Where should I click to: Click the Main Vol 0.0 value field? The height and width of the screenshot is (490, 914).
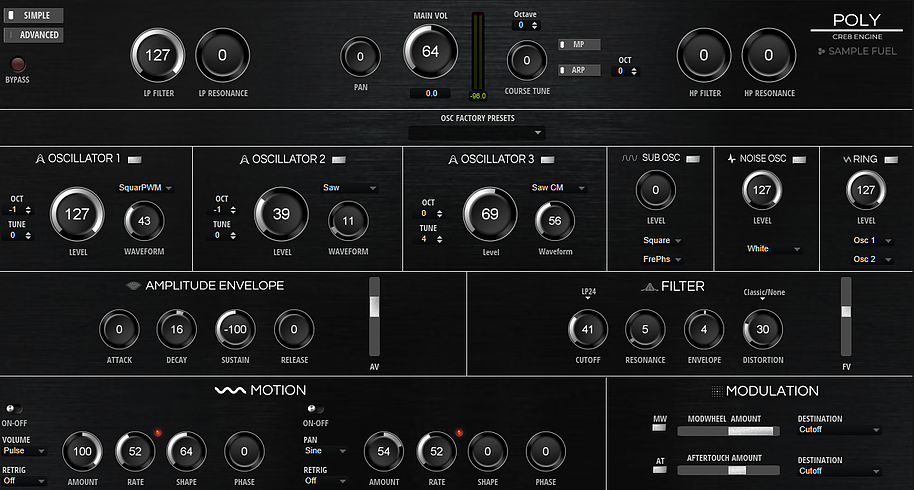pos(431,93)
